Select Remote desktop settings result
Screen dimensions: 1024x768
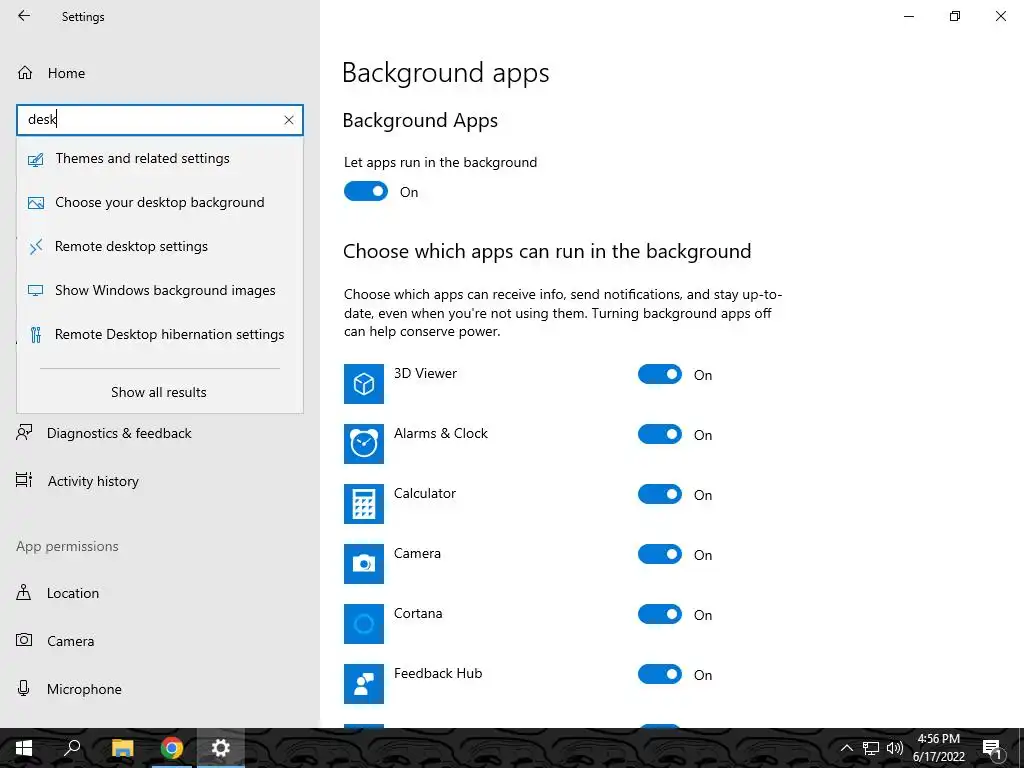click(160, 246)
